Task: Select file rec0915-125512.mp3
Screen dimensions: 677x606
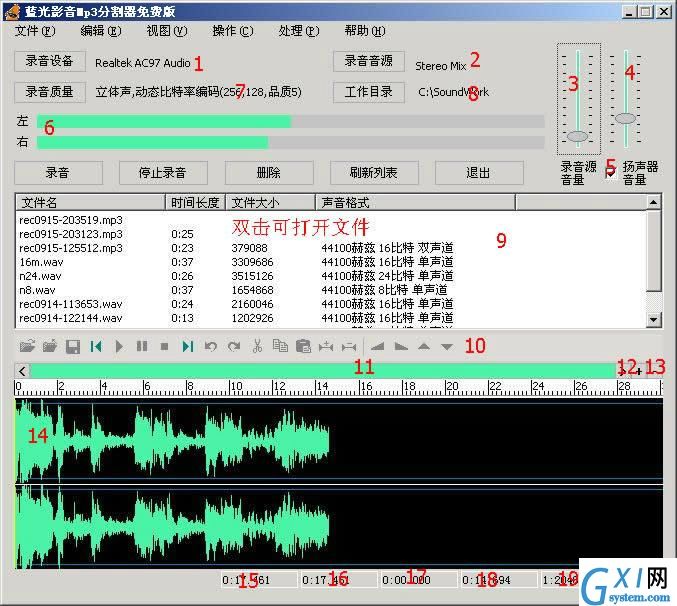Action: tap(71, 248)
